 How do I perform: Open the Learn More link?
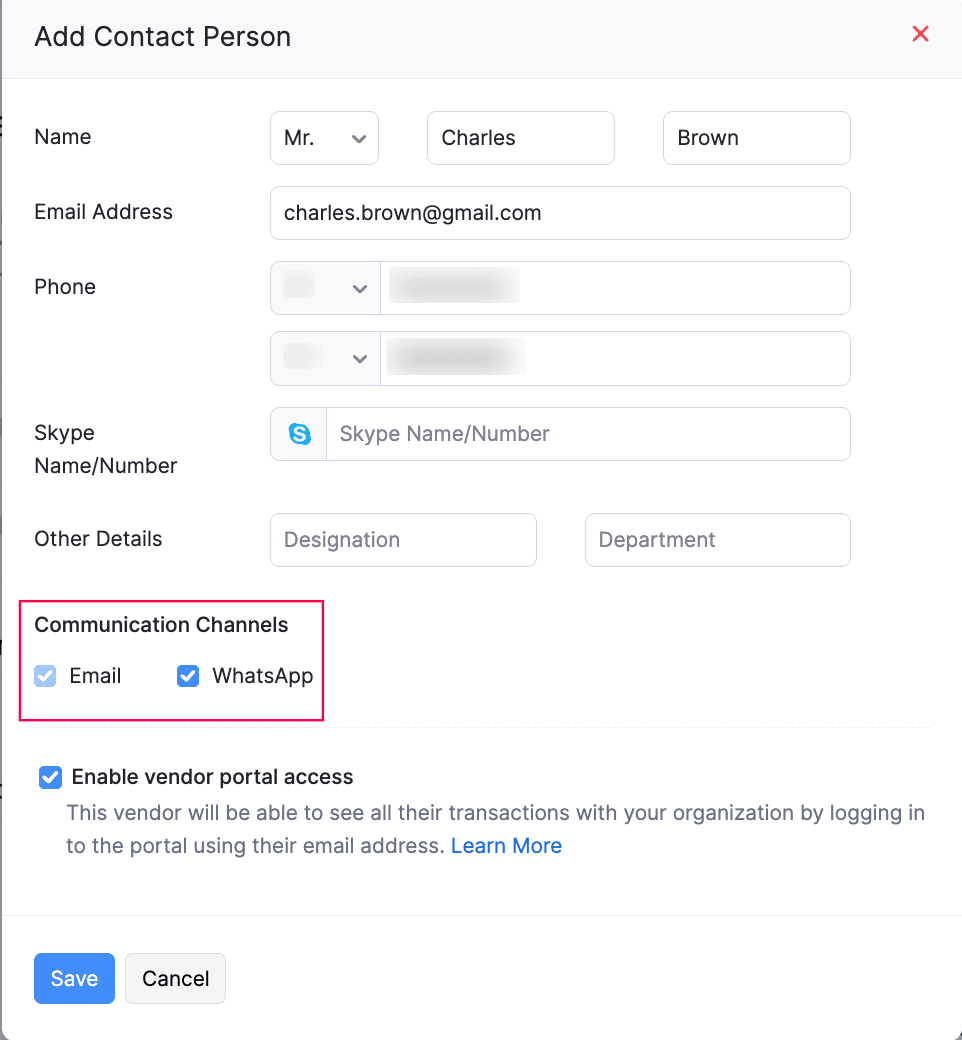pos(506,845)
